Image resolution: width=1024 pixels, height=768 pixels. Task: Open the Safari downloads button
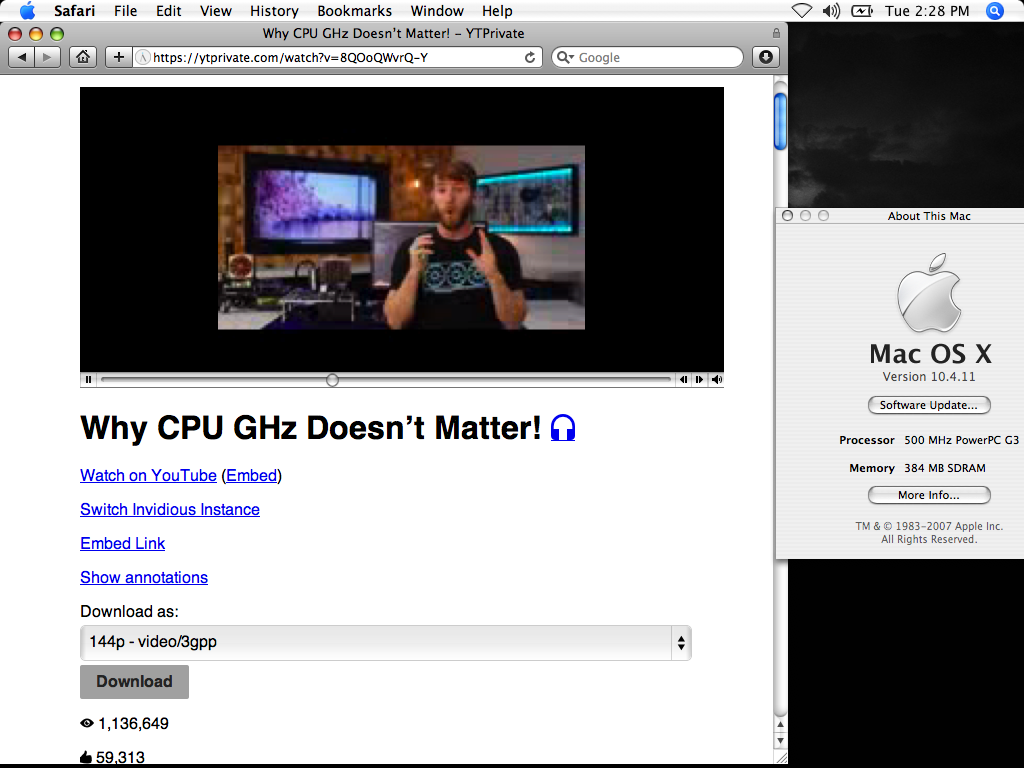point(765,57)
